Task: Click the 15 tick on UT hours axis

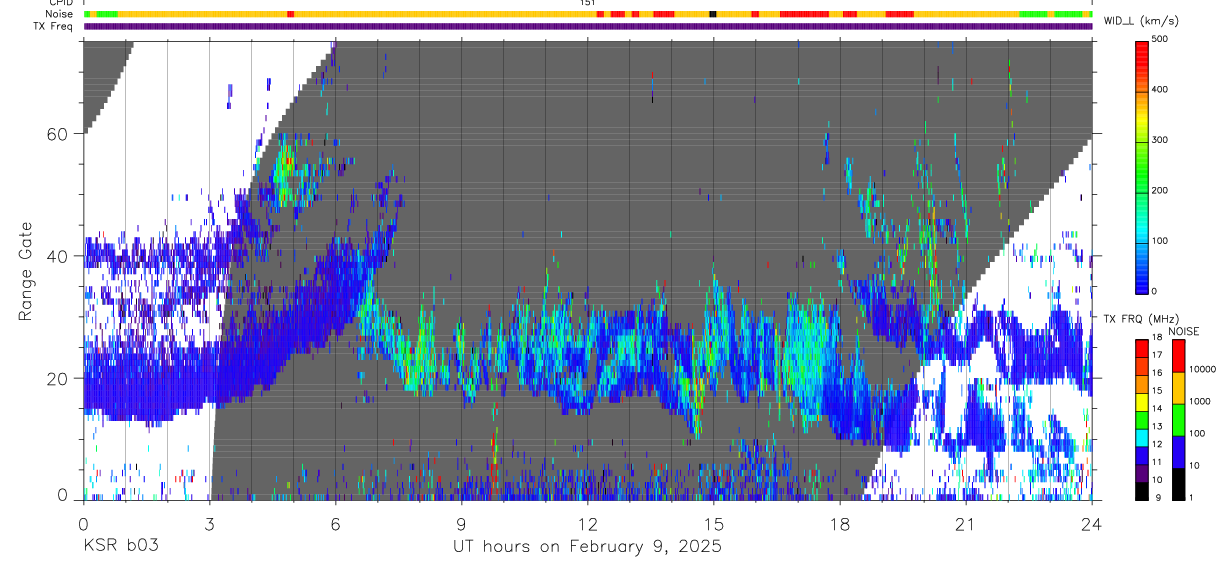Action: click(x=713, y=523)
